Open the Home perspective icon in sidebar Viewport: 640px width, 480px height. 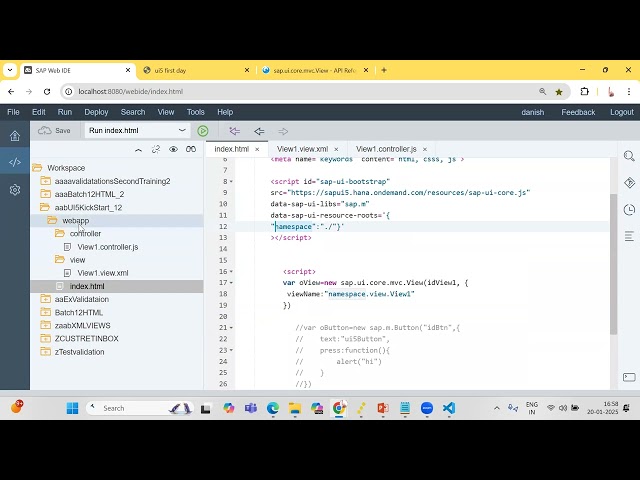(x=15, y=136)
